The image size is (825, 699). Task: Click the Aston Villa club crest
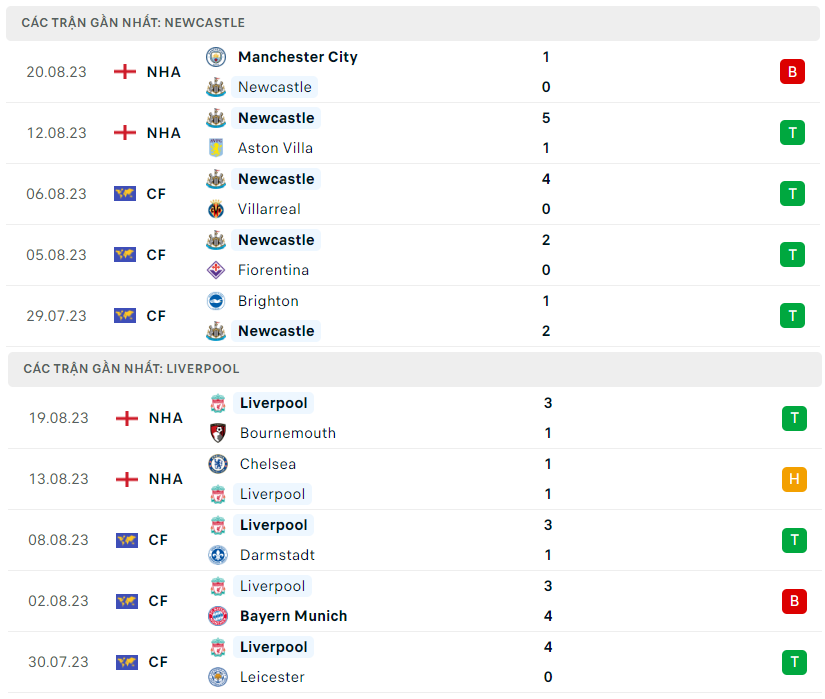[216, 148]
